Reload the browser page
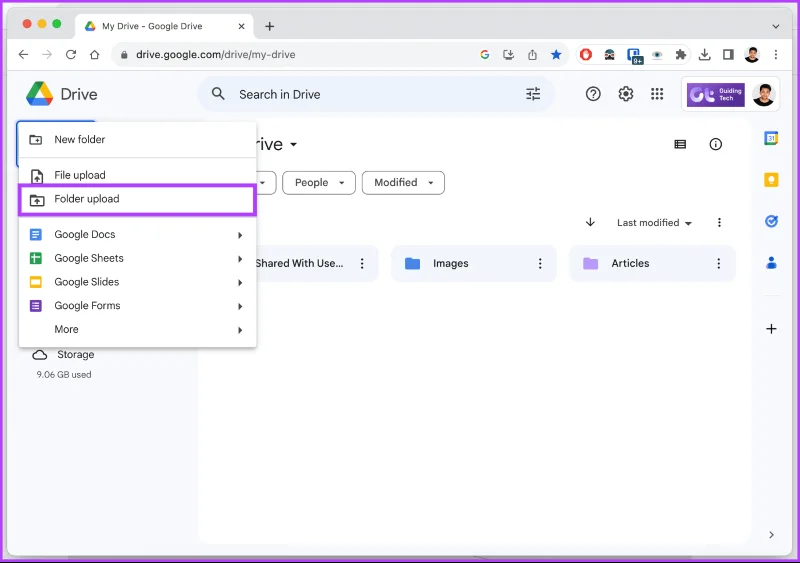The height and width of the screenshot is (563, 800). pyautogui.click(x=71, y=55)
